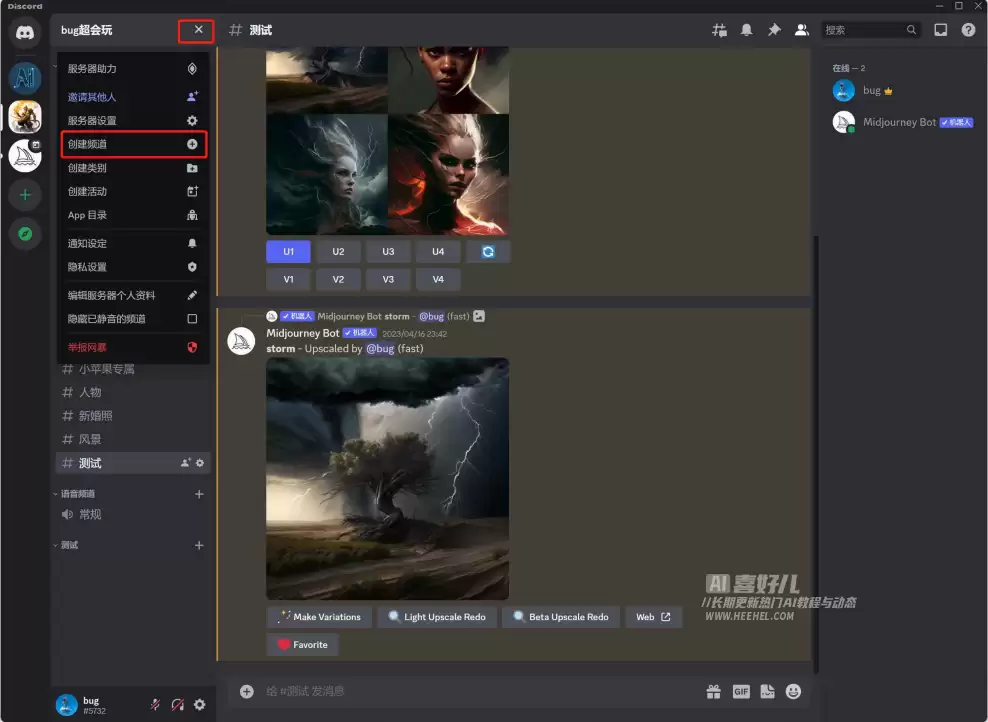The height and width of the screenshot is (722, 988).
Task: Select 服务器设置 menu item
Action: click(x=133, y=120)
